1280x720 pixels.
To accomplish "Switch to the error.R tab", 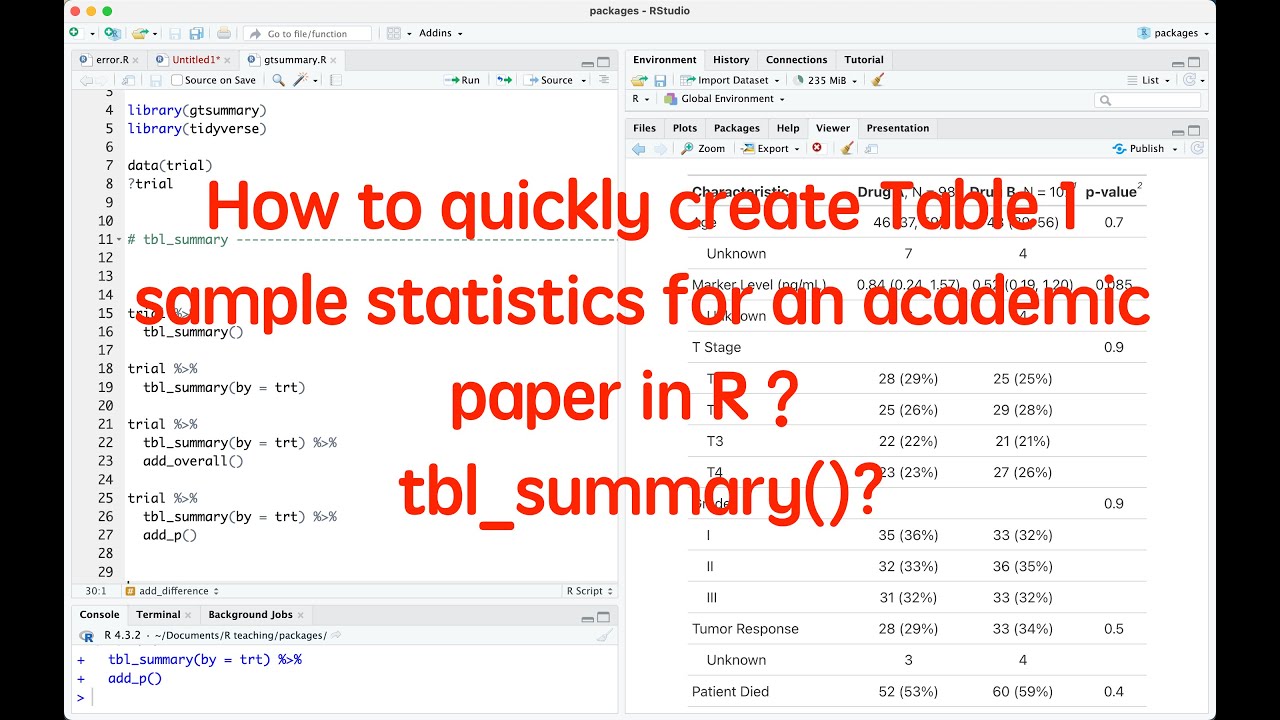I will 111,60.
